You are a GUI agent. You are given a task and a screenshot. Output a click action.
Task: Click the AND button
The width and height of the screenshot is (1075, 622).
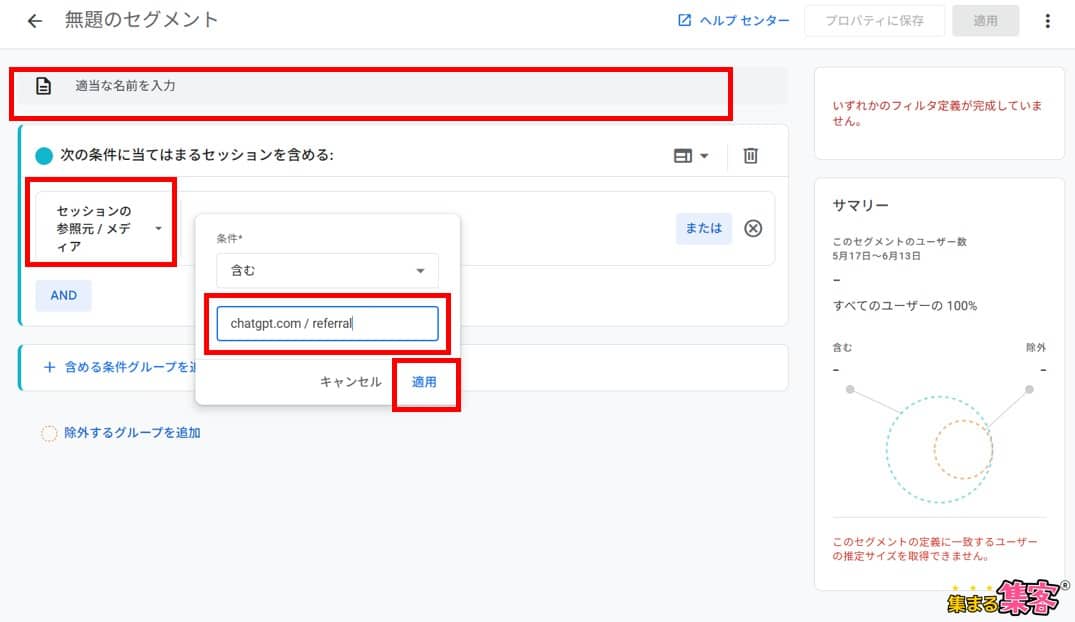tap(64, 296)
